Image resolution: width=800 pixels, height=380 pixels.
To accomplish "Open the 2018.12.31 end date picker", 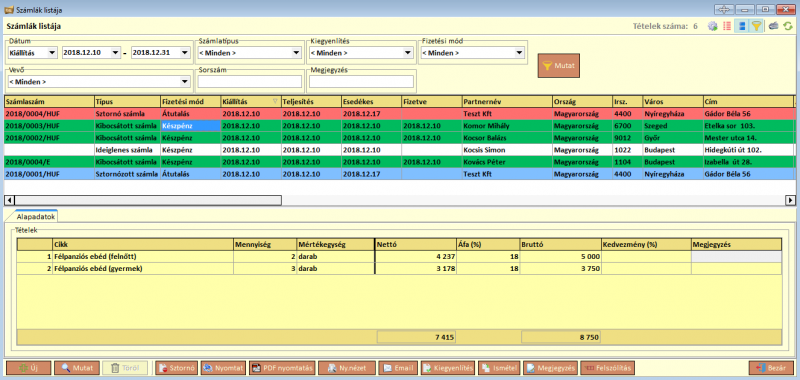I will [x=185, y=53].
